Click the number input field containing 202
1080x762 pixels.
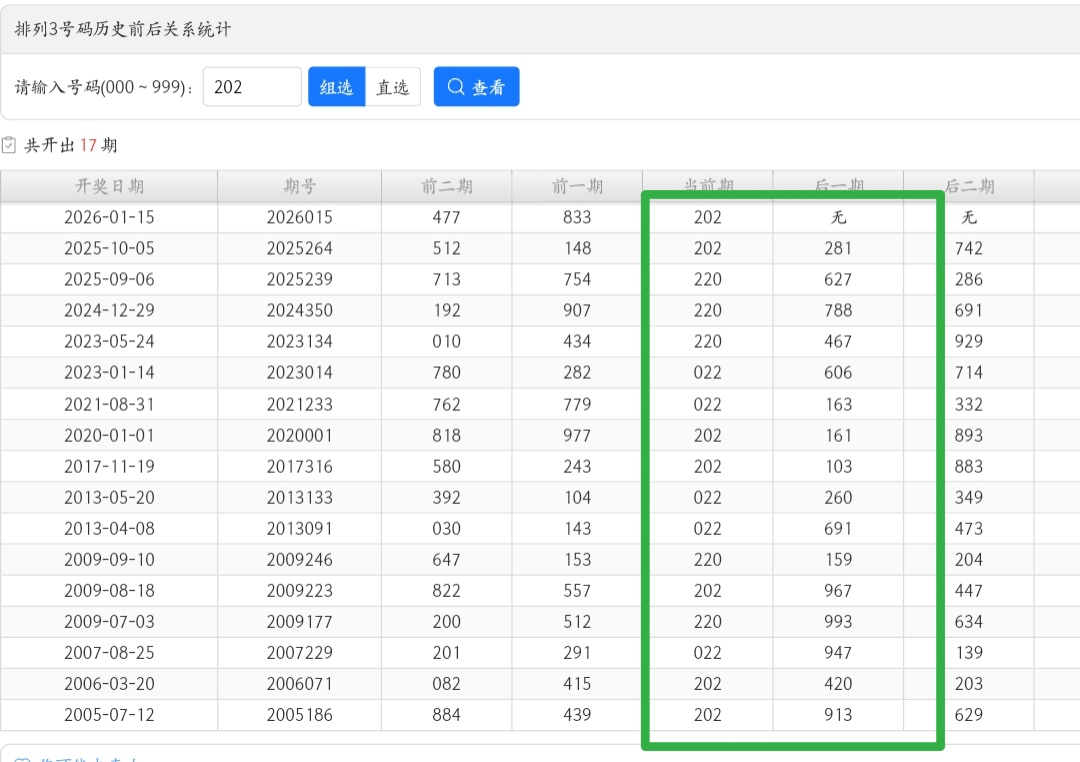coord(251,87)
